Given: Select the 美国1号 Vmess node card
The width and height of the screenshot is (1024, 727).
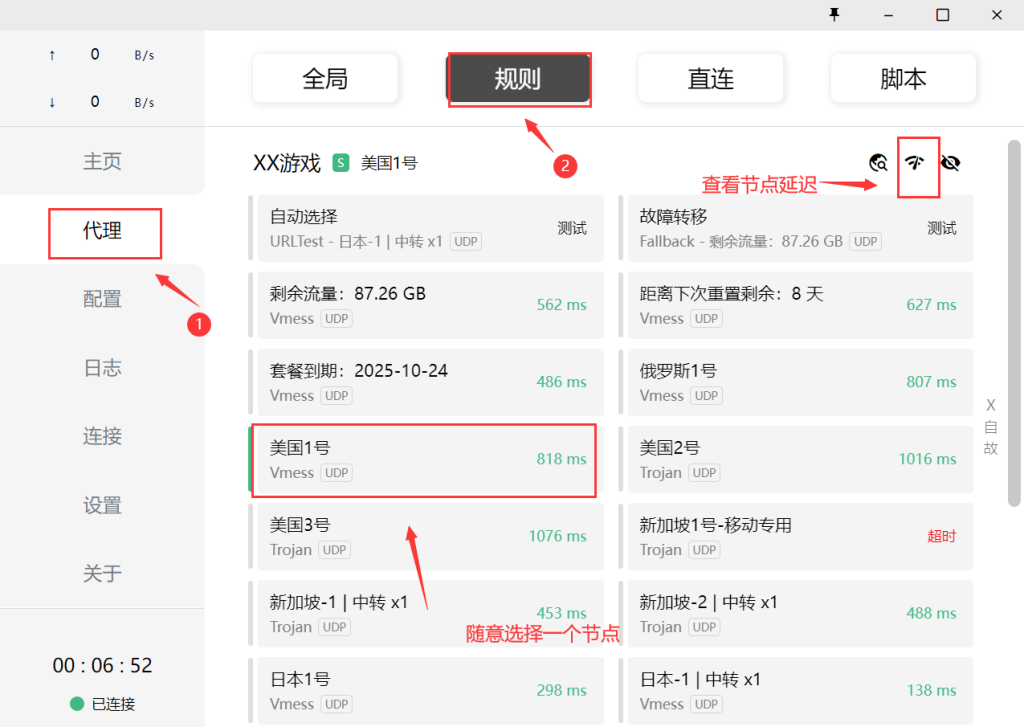Looking at the screenshot, I should [x=426, y=459].
